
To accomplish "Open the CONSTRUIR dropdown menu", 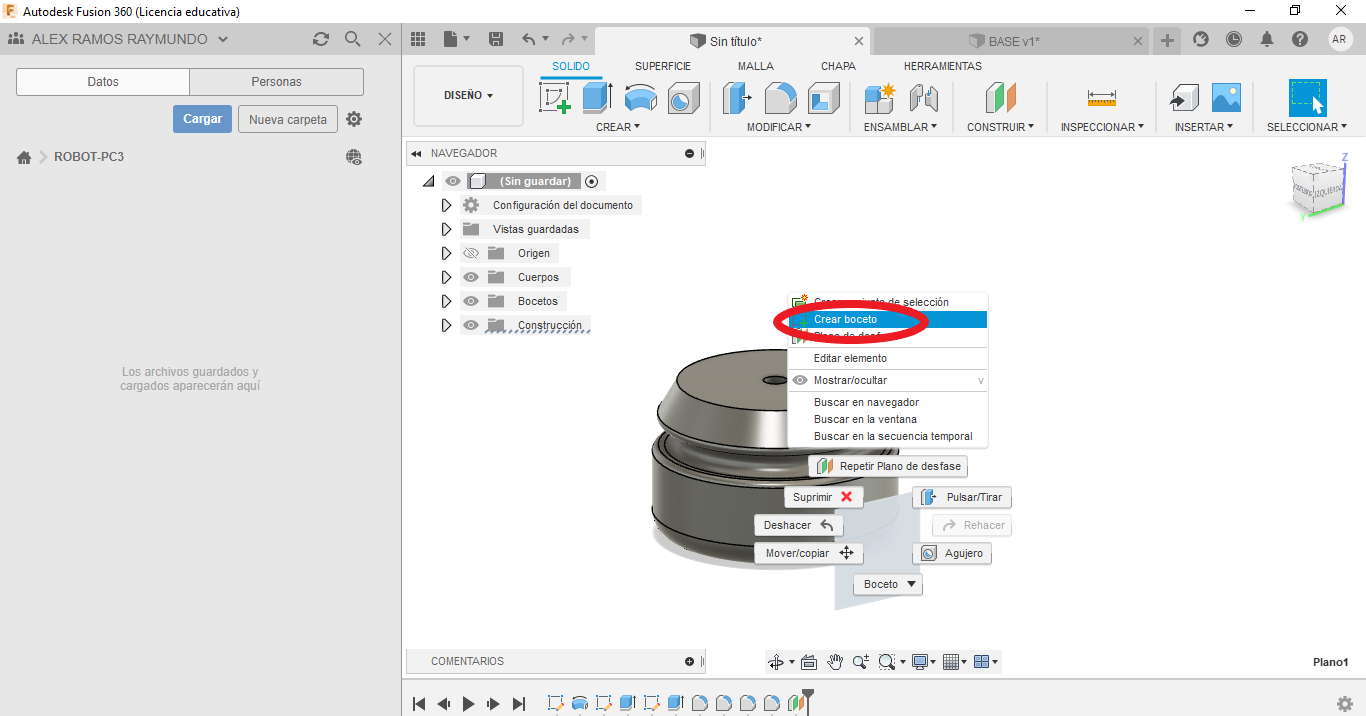I will click(1000, 127).
